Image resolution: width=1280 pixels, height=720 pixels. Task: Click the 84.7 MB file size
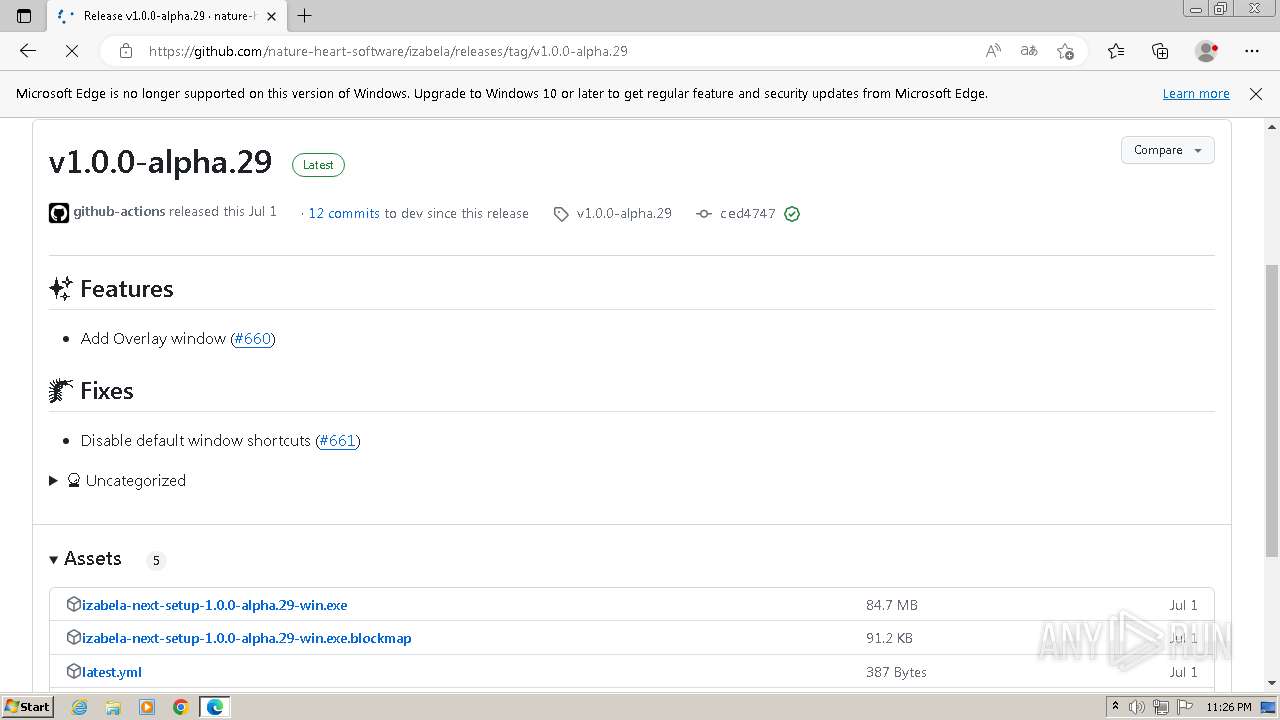(892, 605)
